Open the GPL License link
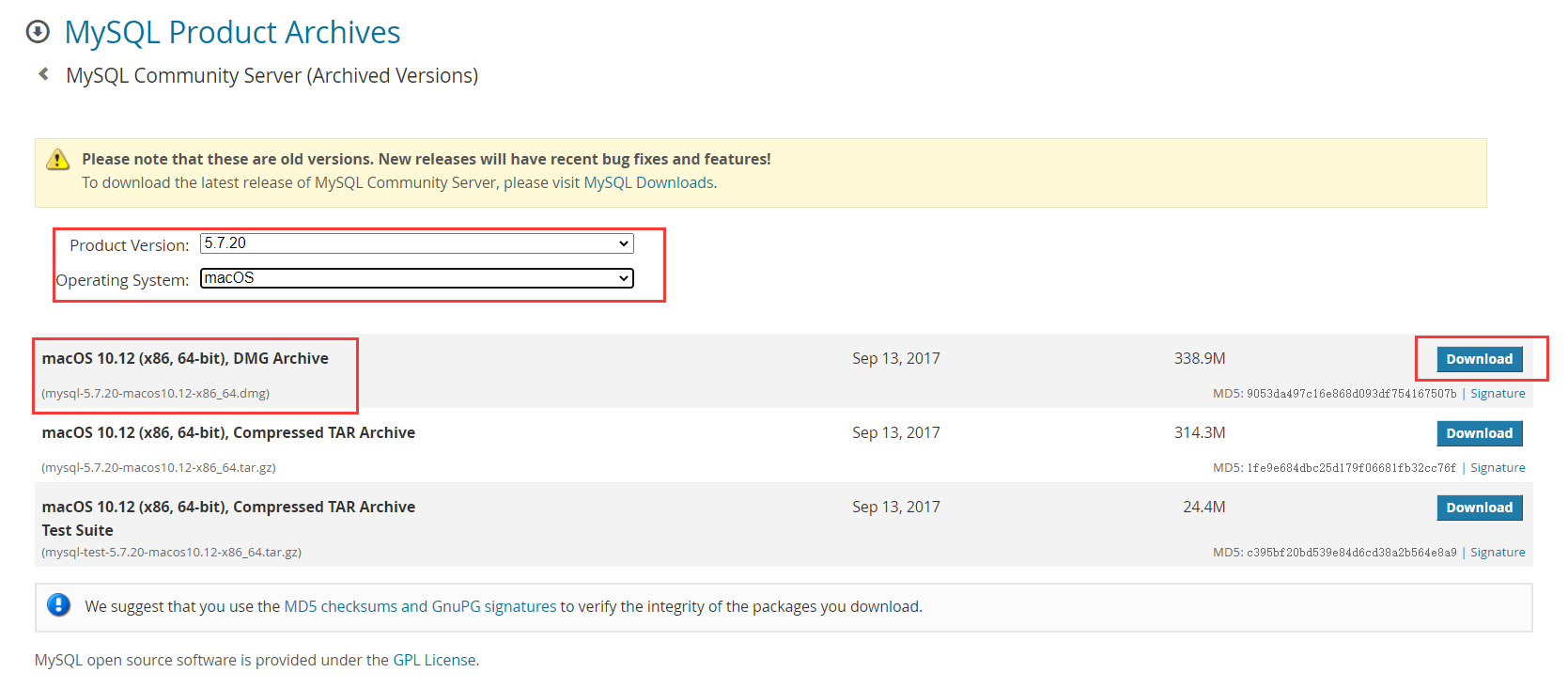This screenshot has width=1568, height=688. point(434,660)
